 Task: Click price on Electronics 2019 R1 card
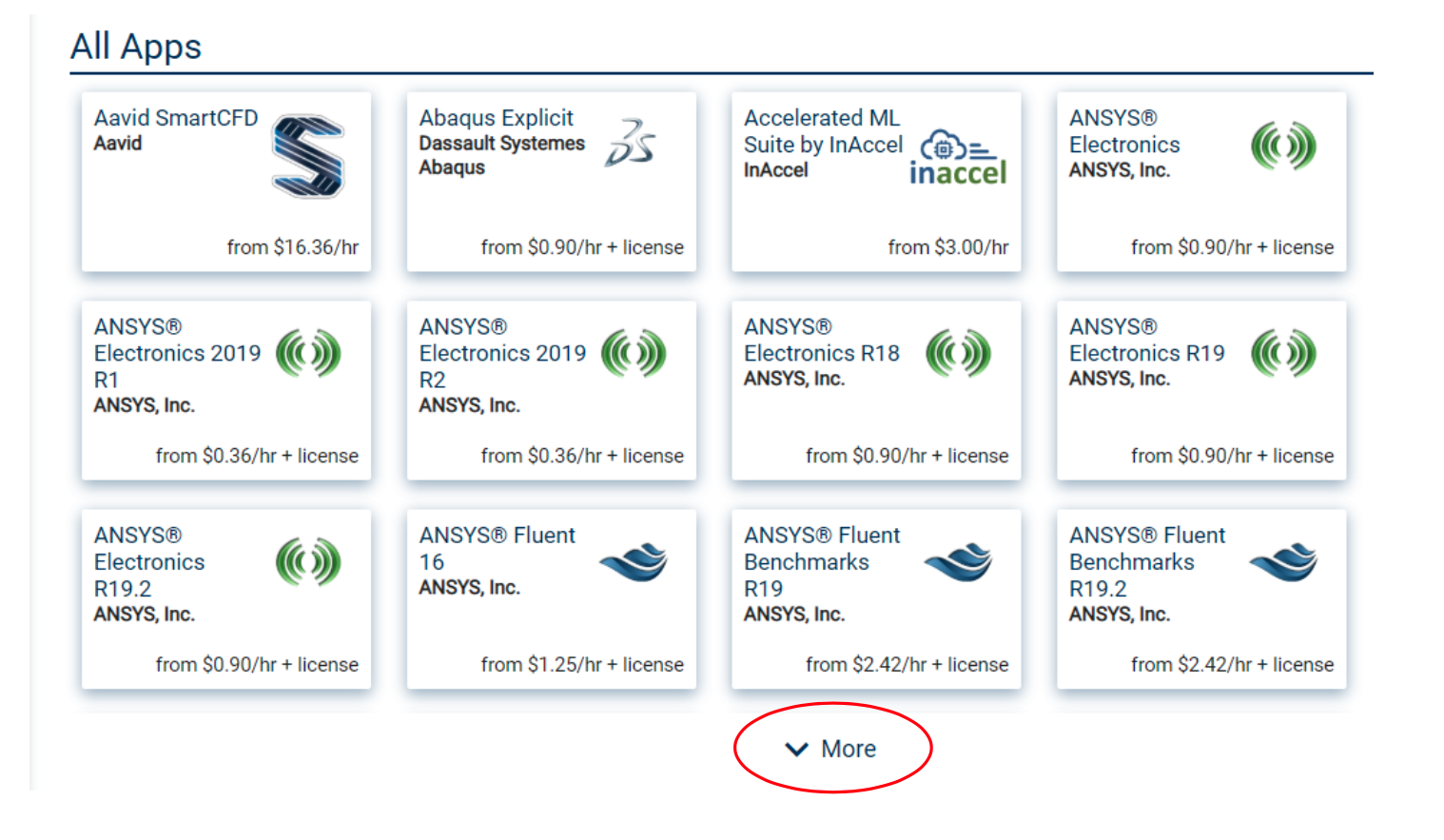257,457
